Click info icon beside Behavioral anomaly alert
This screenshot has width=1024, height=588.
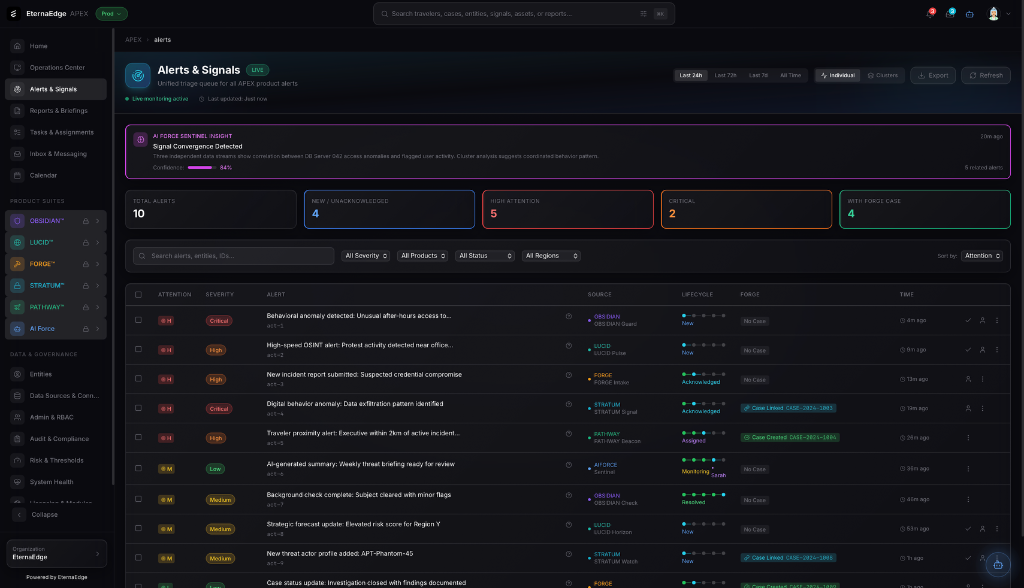[569, 316]
